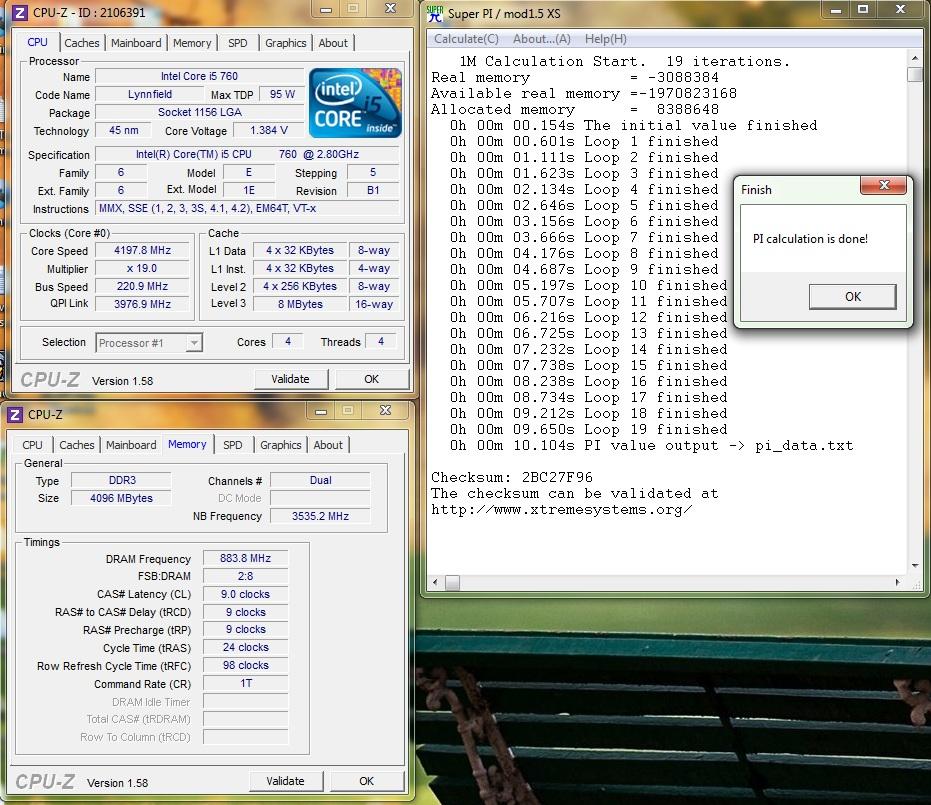Screen dimensions: 931x805
Task: Close the bottom CPU-Z Memory window
Action: [385, 410]
